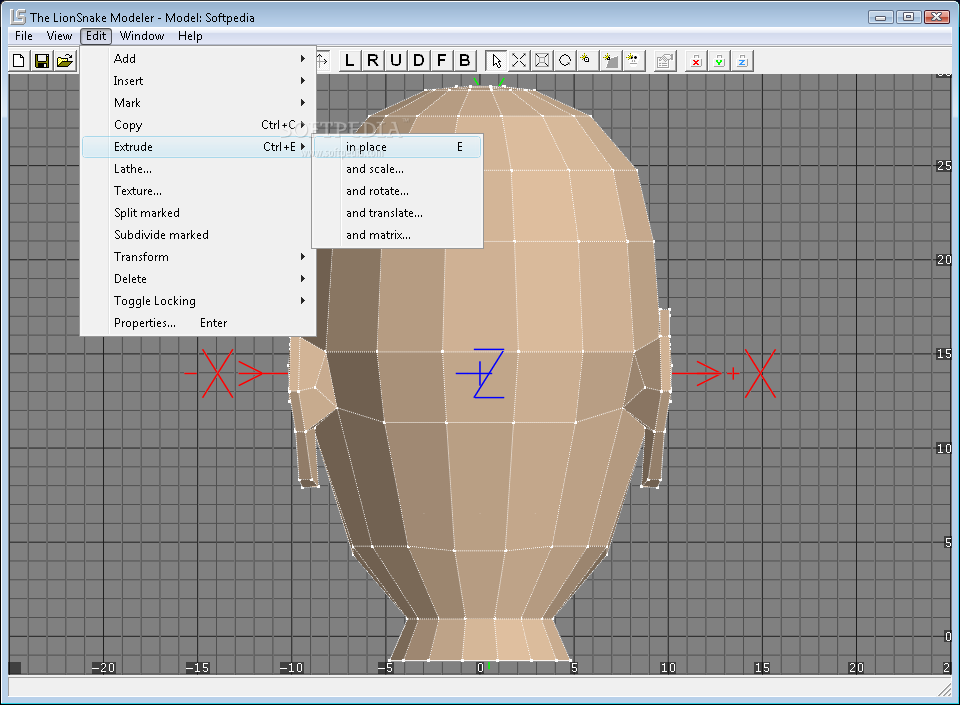
Task: Open the Window menu
Action: pyautogui.click(x=142, y=35)
